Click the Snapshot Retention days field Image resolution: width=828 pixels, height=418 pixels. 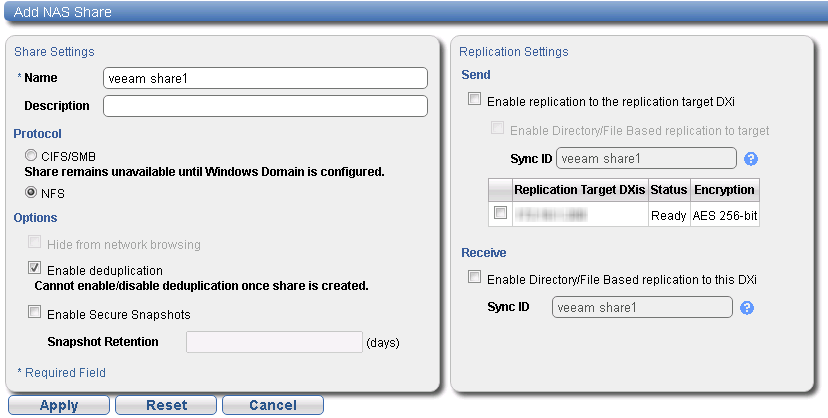[x=274, y=342]
